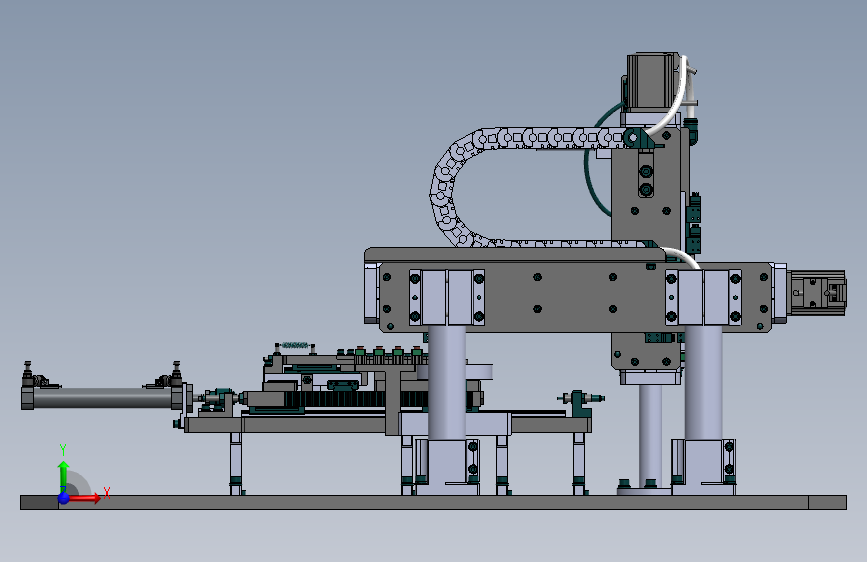
Task: Select the servo motor atop the vertical axis
Action: [x=652, y=81]
